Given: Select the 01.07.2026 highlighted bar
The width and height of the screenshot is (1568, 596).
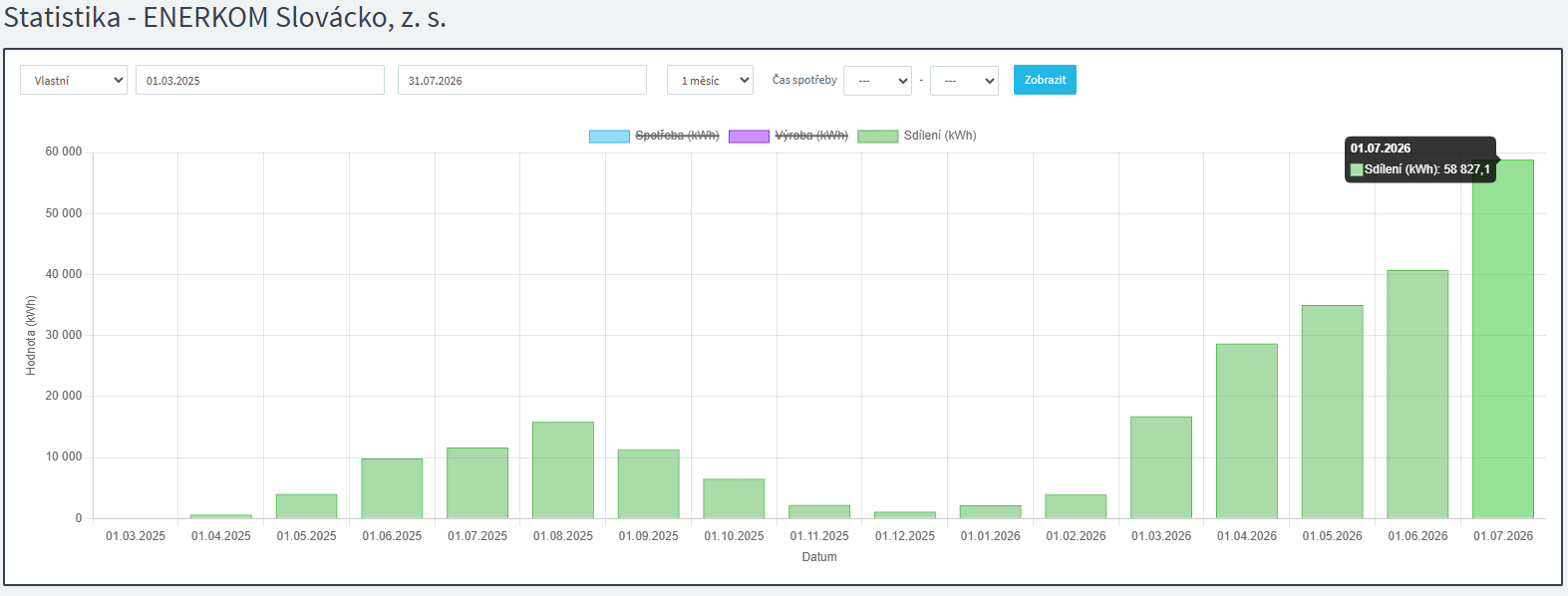Looking at the screenshot, I should [1503, 339].
